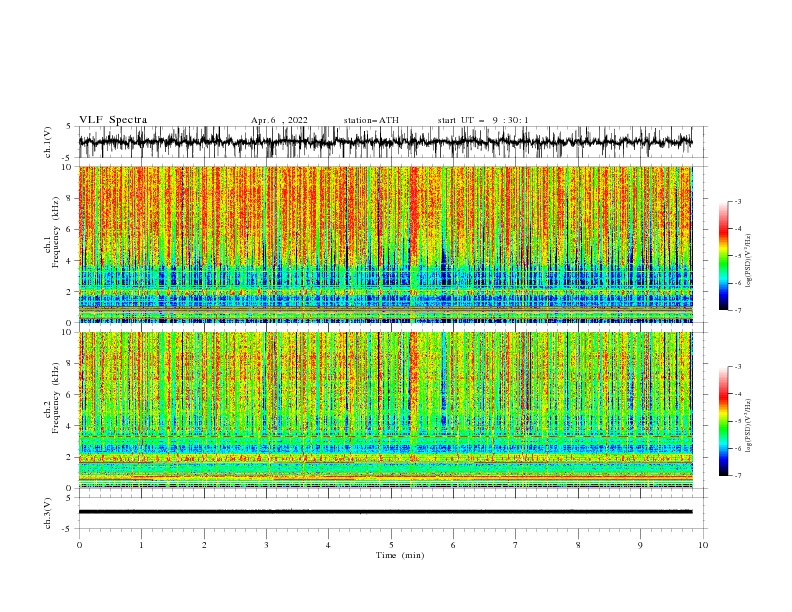The height and width of the screenshot is (612, 792).
Task: Click time axis tick label "5"
Action: tap(391, 545)
